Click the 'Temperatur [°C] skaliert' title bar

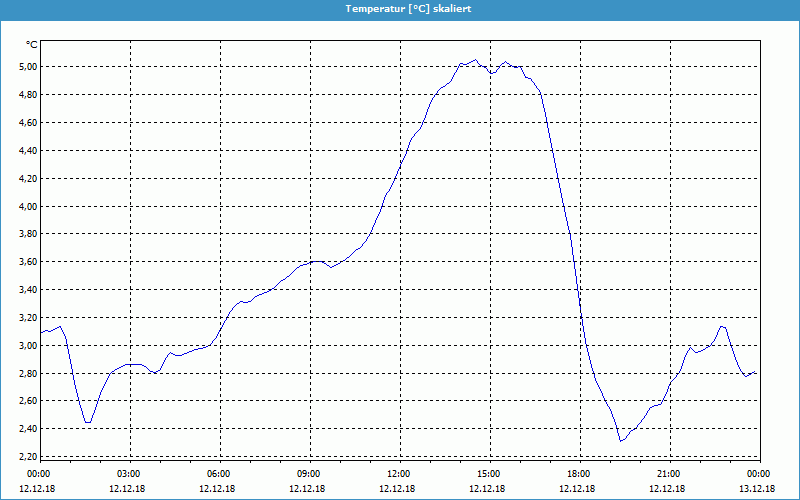pyautogui.click(x=400, y=8)
